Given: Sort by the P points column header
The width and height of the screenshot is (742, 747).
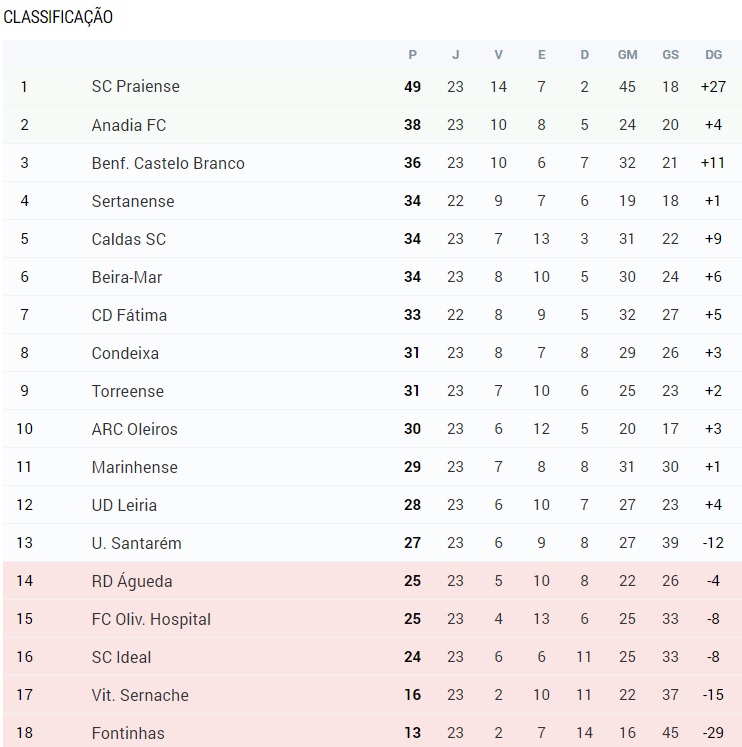Looking at the screenshot, I should (x=412, y=55).
